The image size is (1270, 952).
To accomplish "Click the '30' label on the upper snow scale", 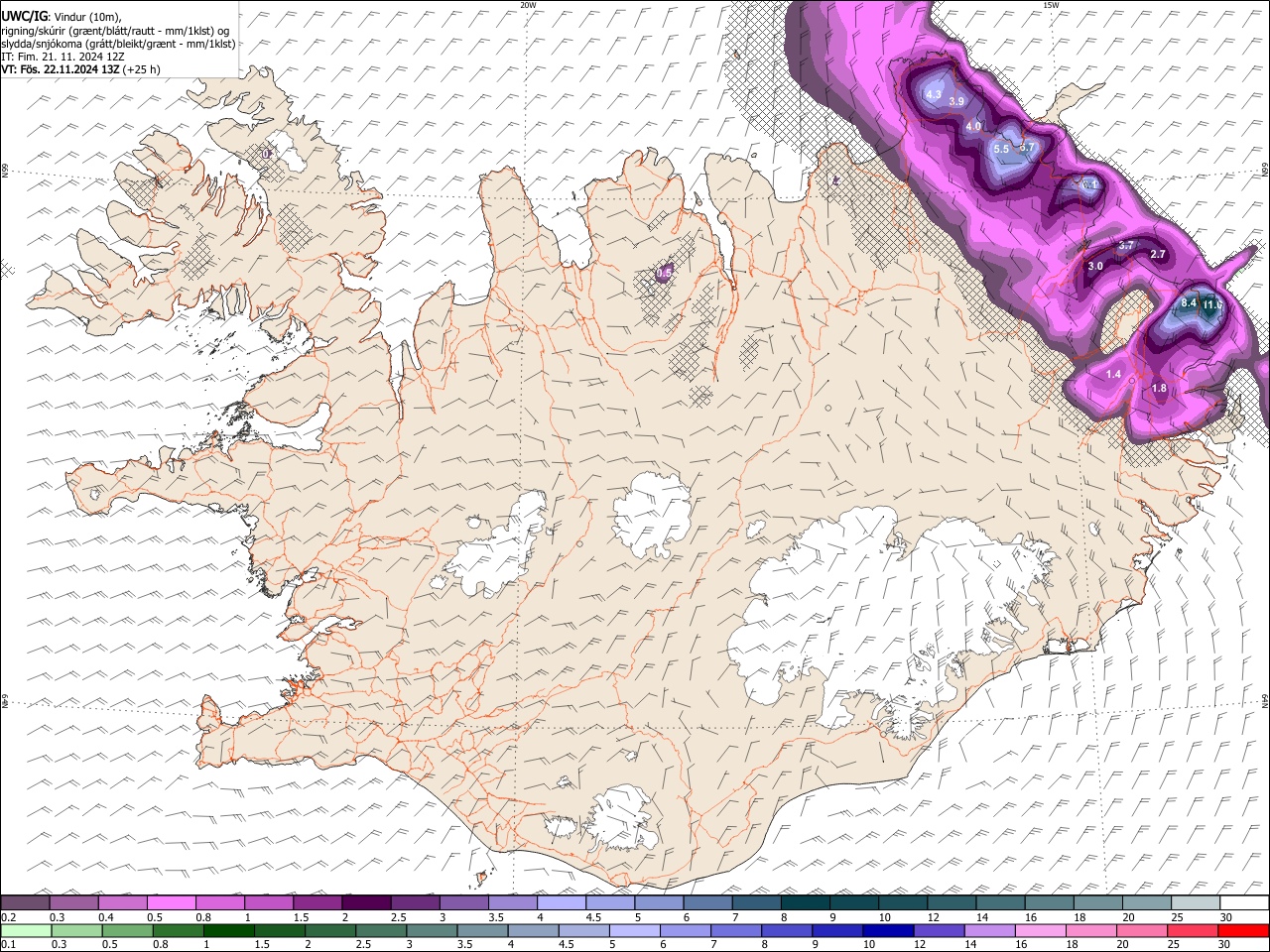I will coord(1225,917).
